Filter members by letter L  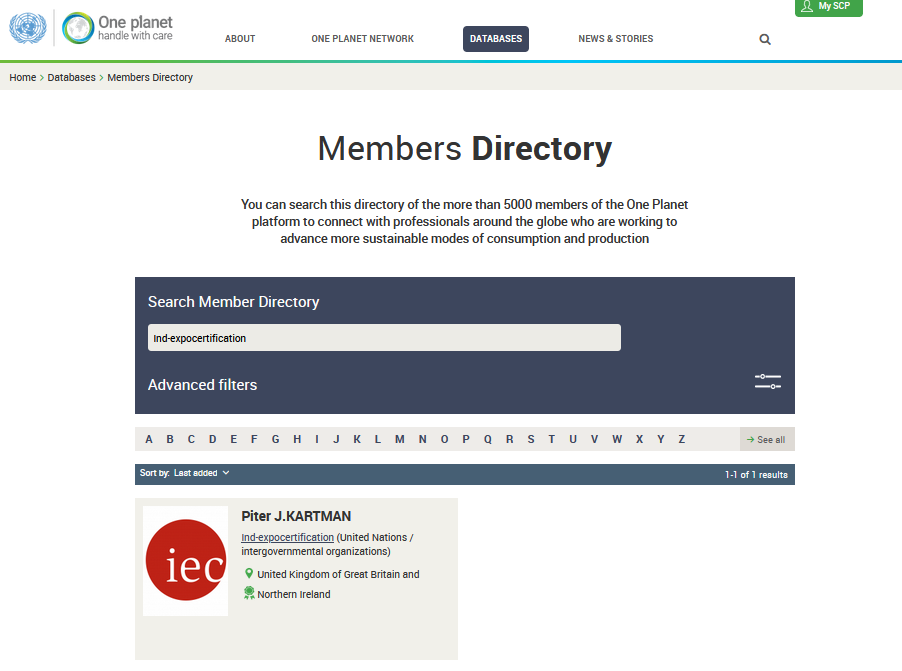coord(377,439)
